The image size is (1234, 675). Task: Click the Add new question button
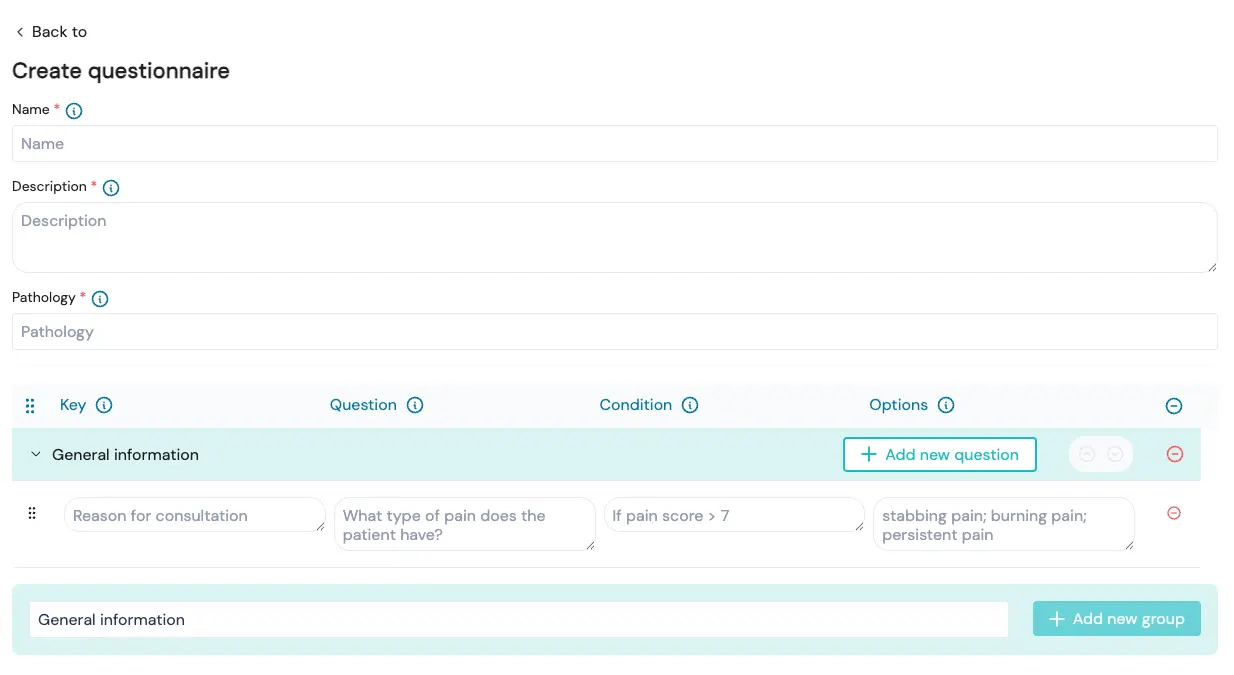click(939, 454)
